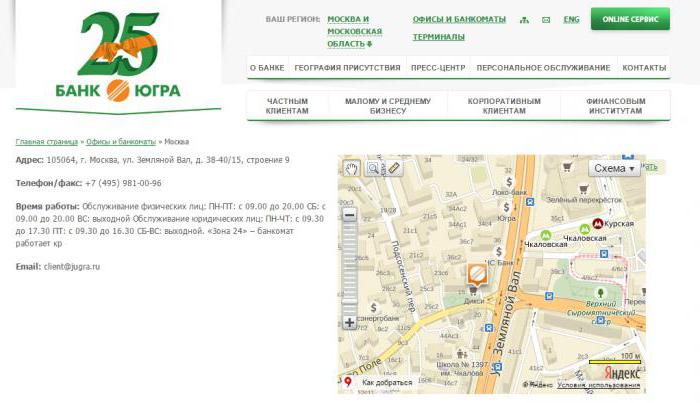700x403 pixels.
Task: Open the ПРЕСС-ЦЕНТР menu
Action: pyautogui.click(x=438, y=68)
